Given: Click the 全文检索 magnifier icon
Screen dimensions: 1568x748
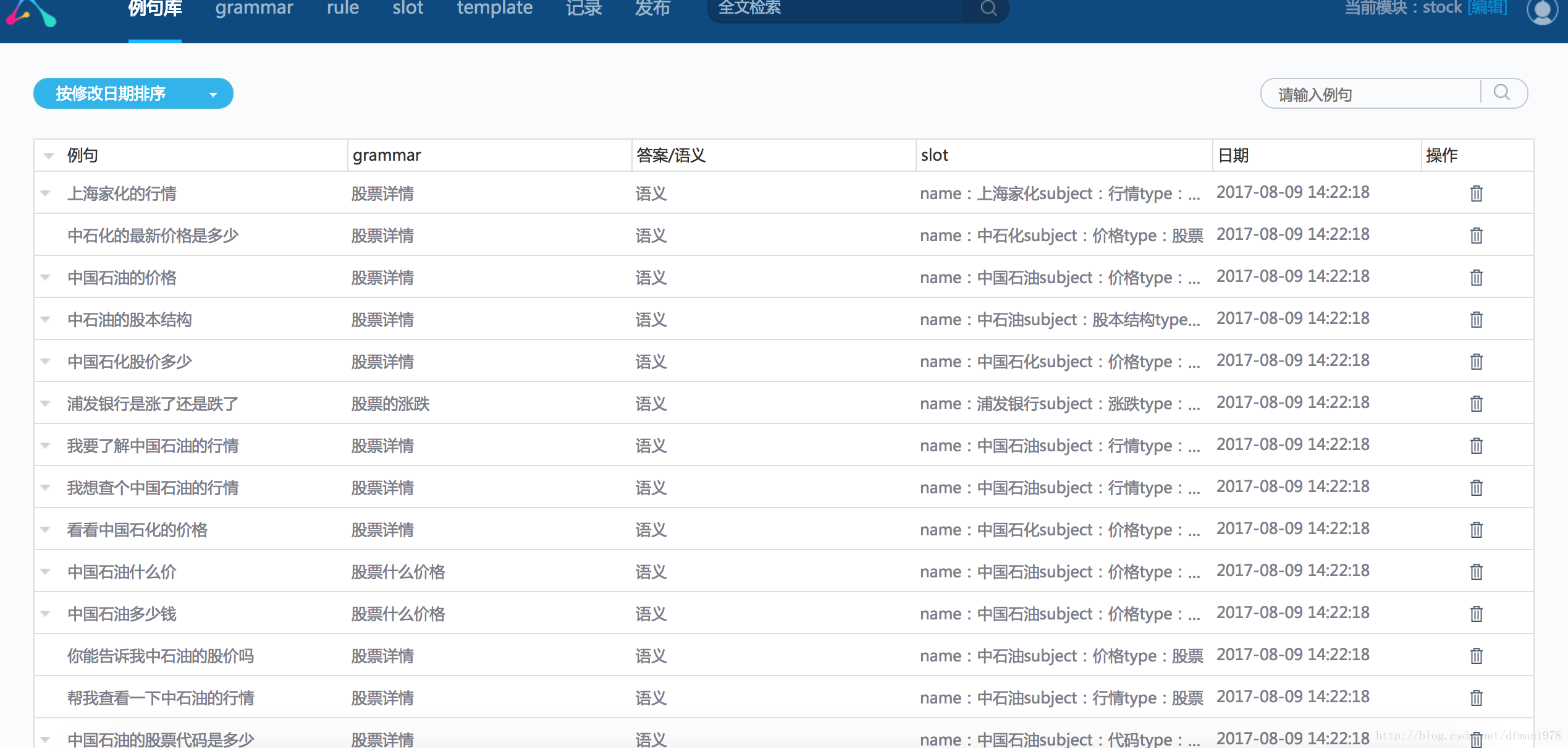Looking at the screenshot, I should point(988,8).
